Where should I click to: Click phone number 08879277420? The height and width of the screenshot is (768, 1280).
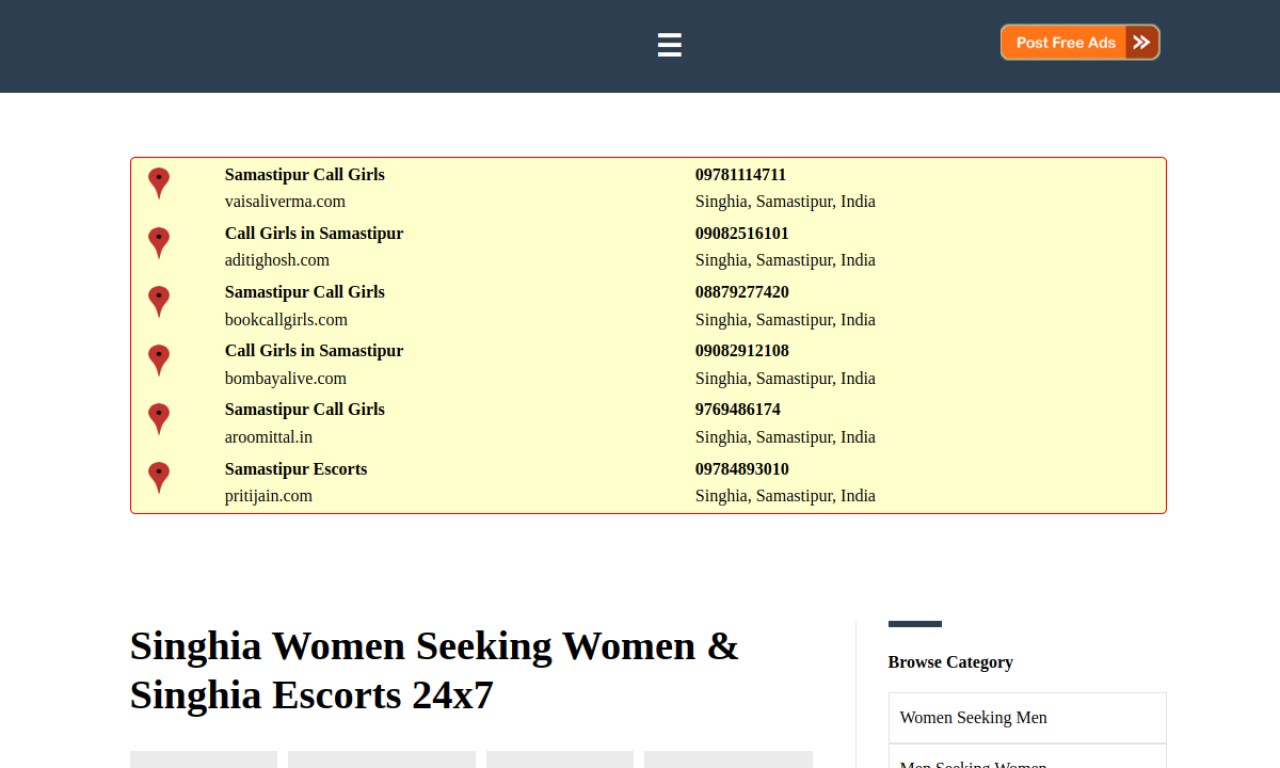pos(742,292)
